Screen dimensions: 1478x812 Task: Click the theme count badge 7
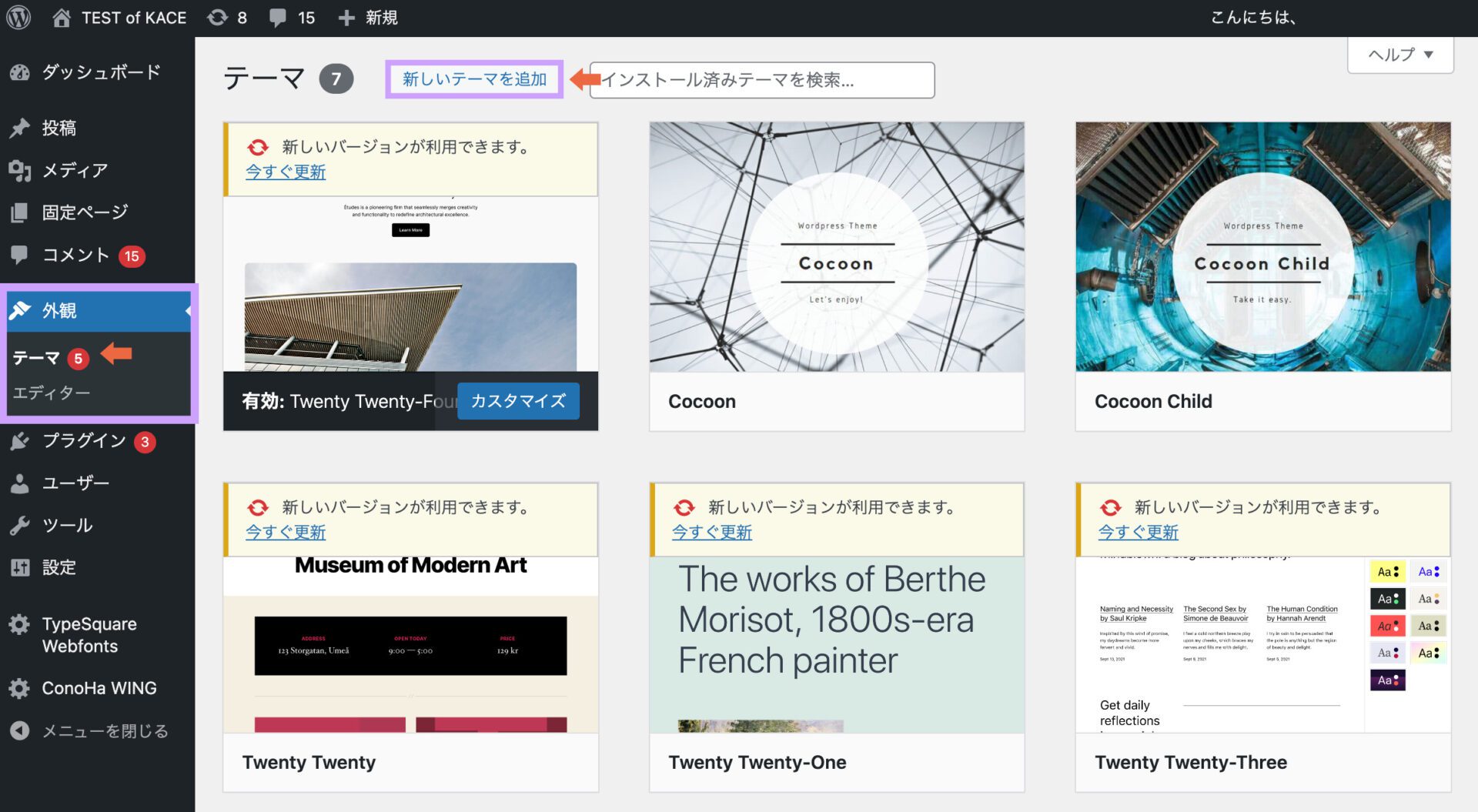coord(336,79)
